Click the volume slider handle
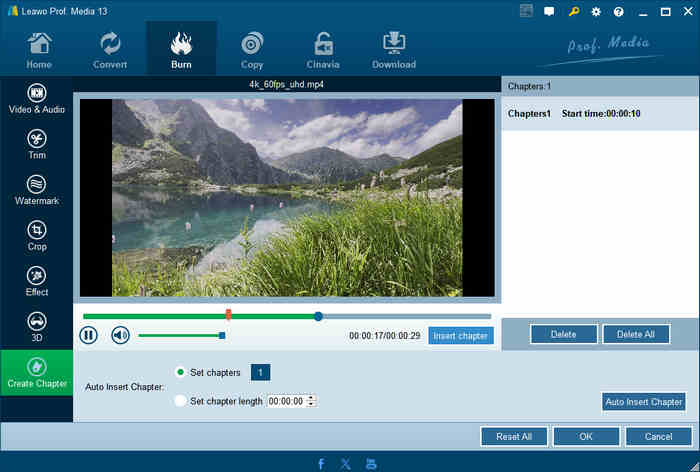This screenshot has width=700, height=472. pos(222,335)
